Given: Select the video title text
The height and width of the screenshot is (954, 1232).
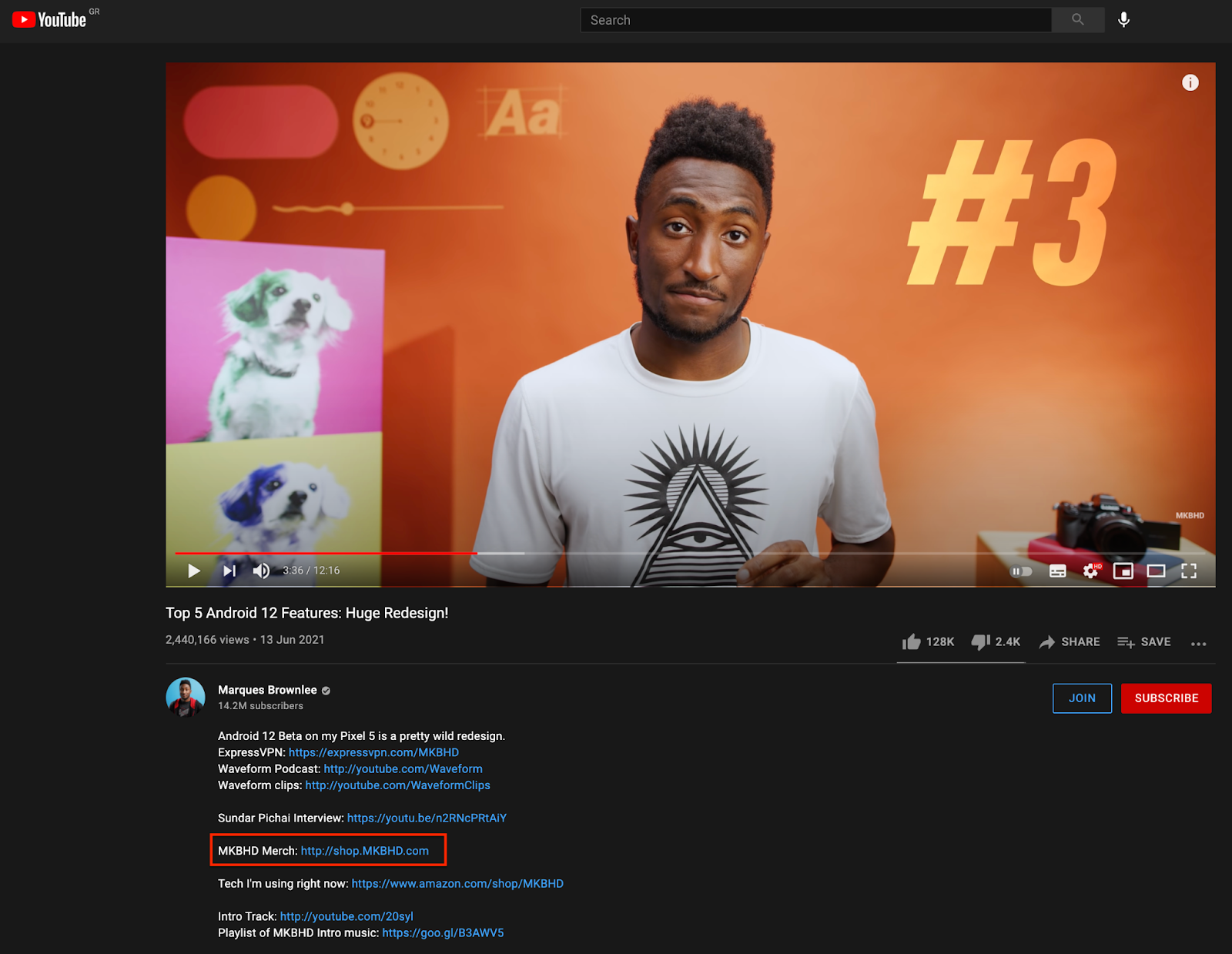Looking at the screenshot, I should coord(306,613).
